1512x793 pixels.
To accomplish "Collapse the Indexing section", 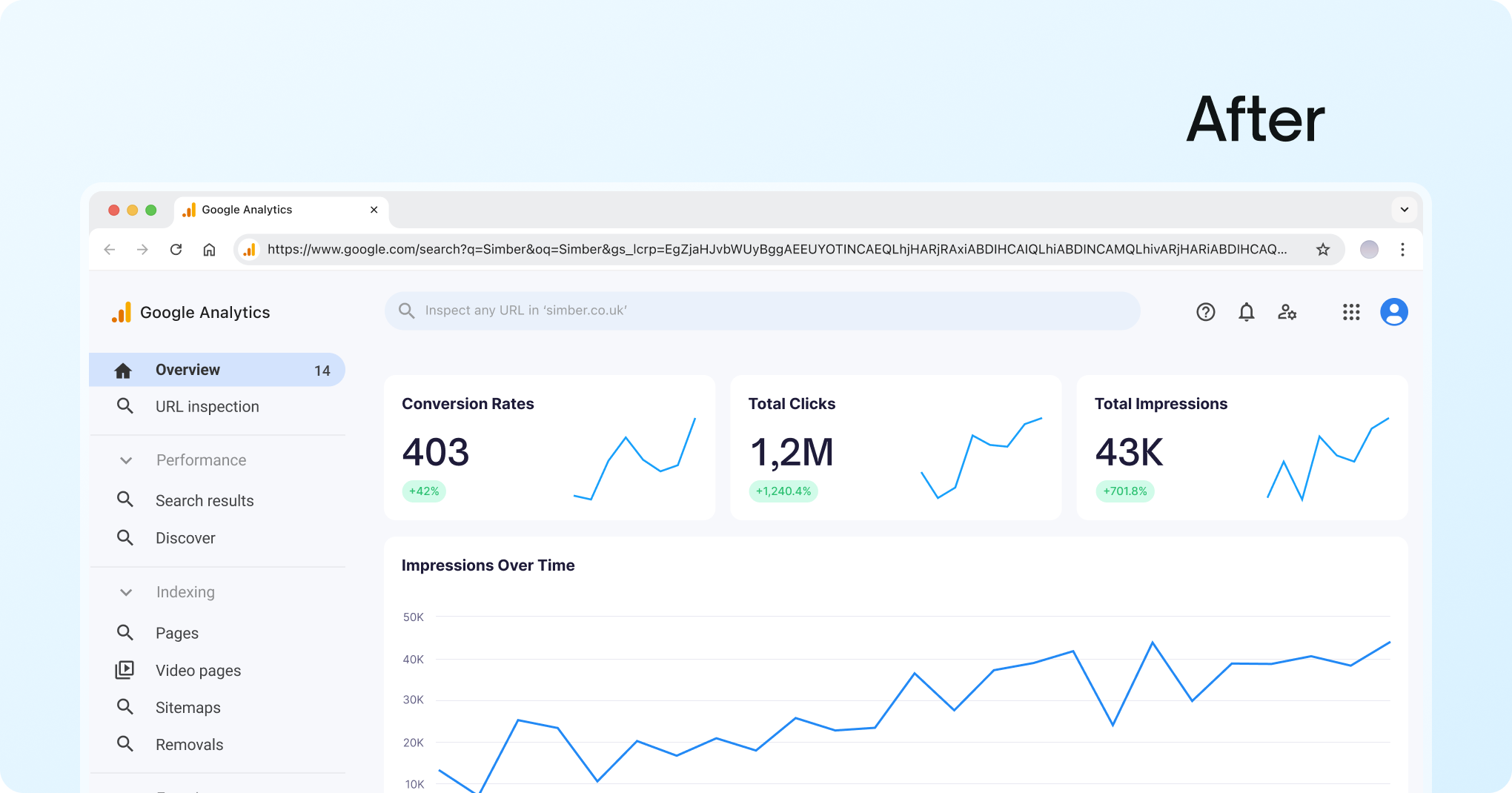I will (126, 592).
